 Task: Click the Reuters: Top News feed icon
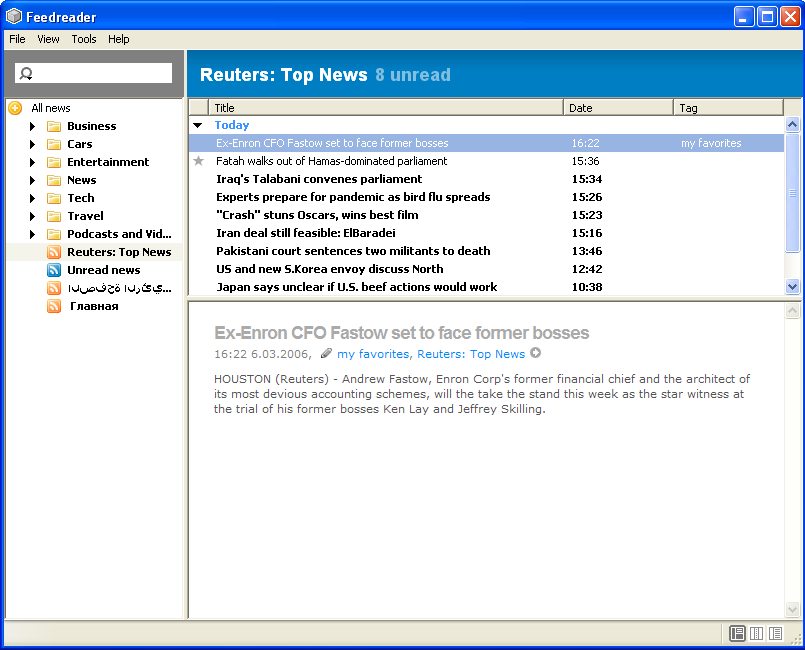(x=53, y=252)
